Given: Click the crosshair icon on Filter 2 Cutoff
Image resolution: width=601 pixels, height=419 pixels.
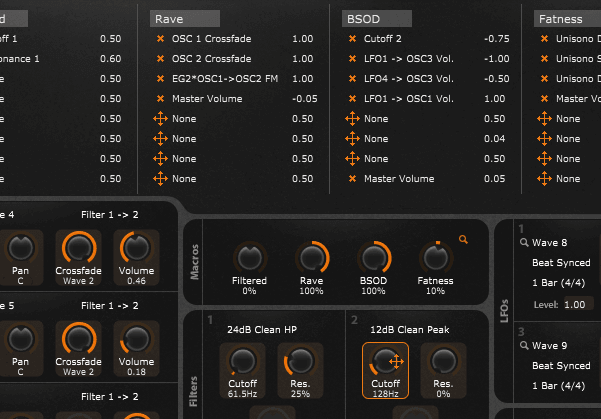Looking at the screenshot, I should [x=395, y=361].
